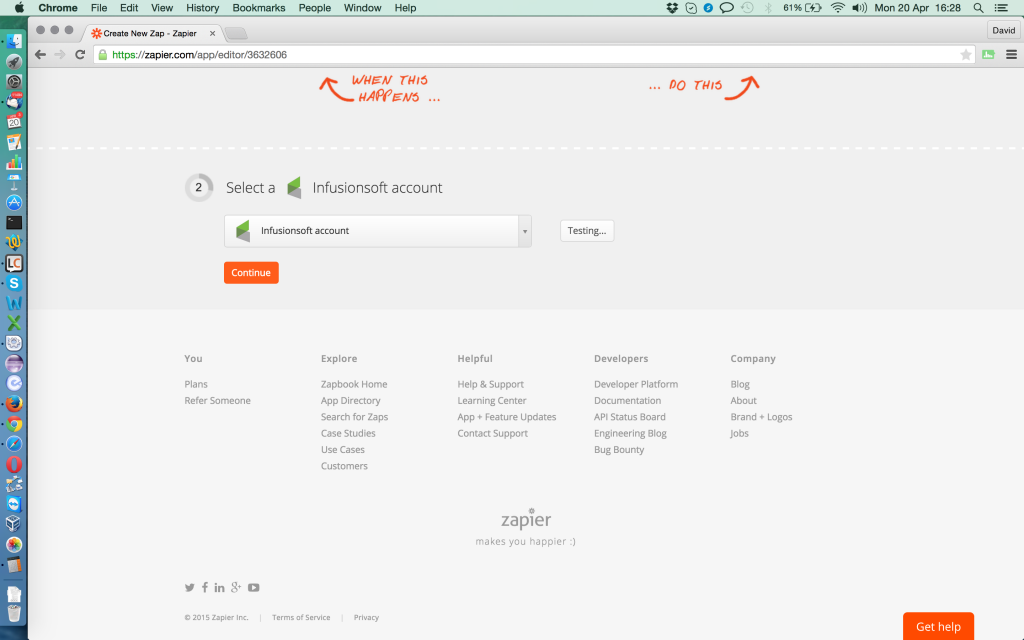Open Spotlight search in the menu bar
Screen dimensions: 1024x640
point(978,8)
